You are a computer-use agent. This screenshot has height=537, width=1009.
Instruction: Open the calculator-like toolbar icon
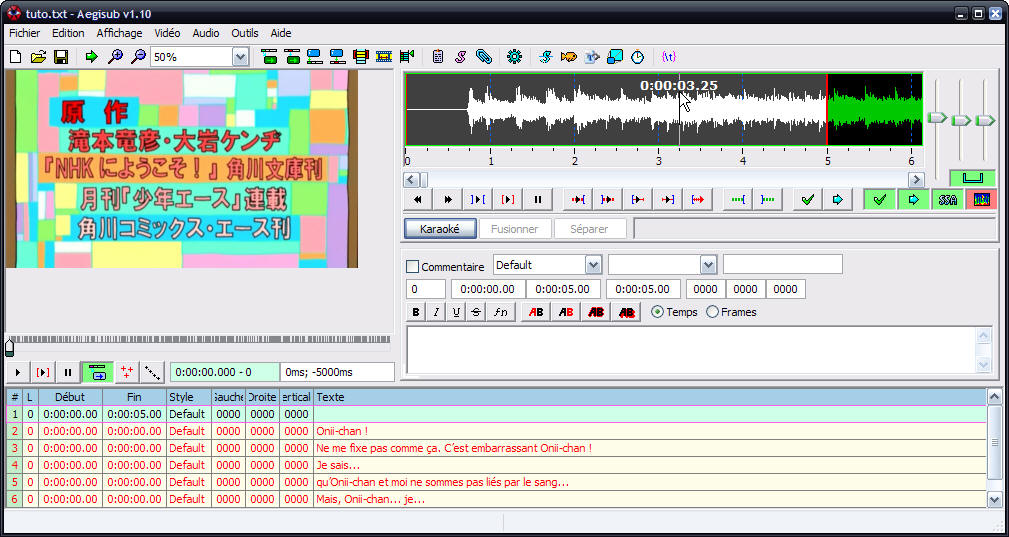point(438,57)
